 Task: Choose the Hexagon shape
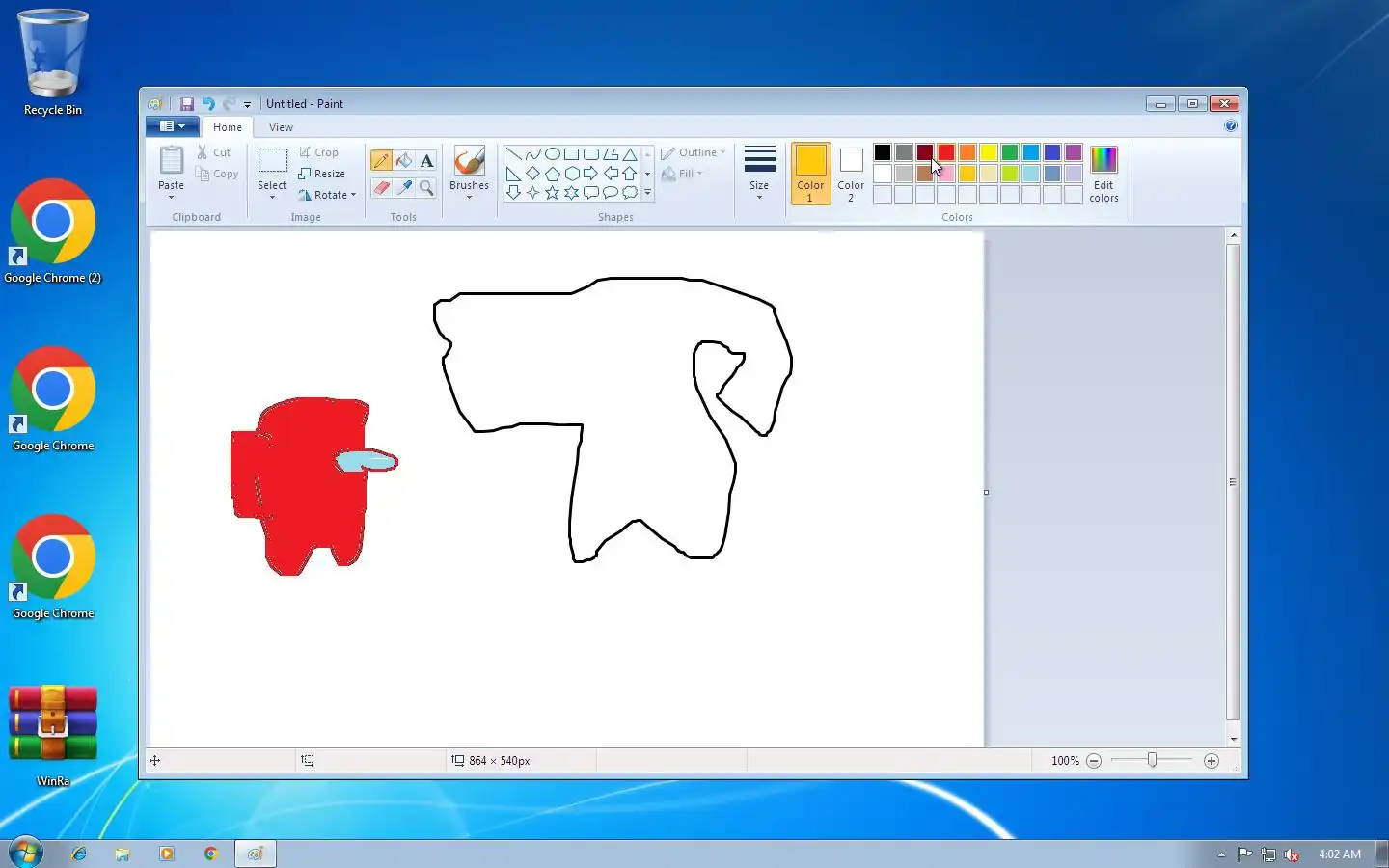point(572,174)
